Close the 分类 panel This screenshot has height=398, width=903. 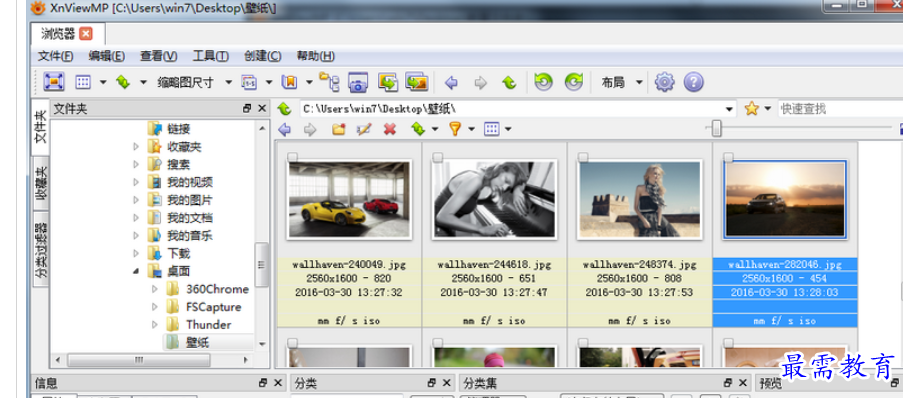tap(446, 383)
